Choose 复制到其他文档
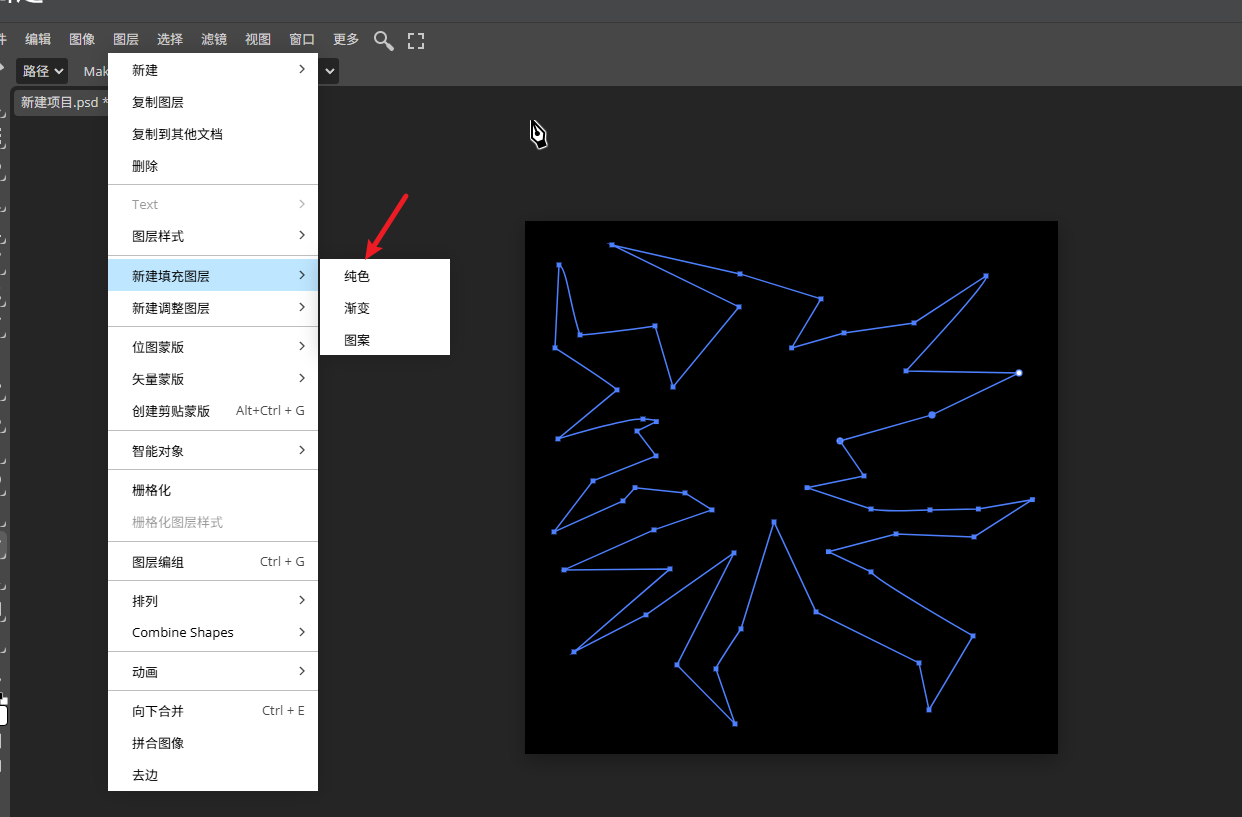 (x=213, y=134)
